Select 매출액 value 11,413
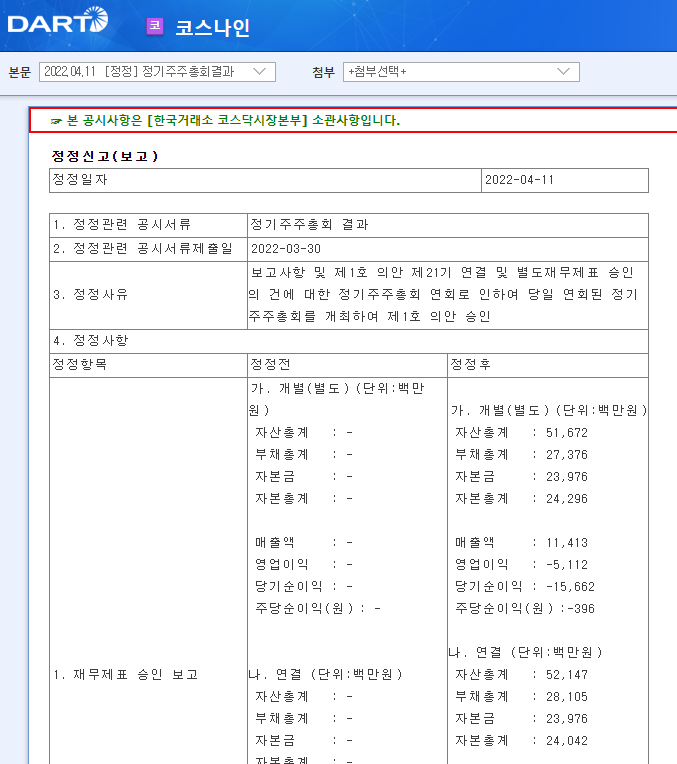 pos(567,543)
